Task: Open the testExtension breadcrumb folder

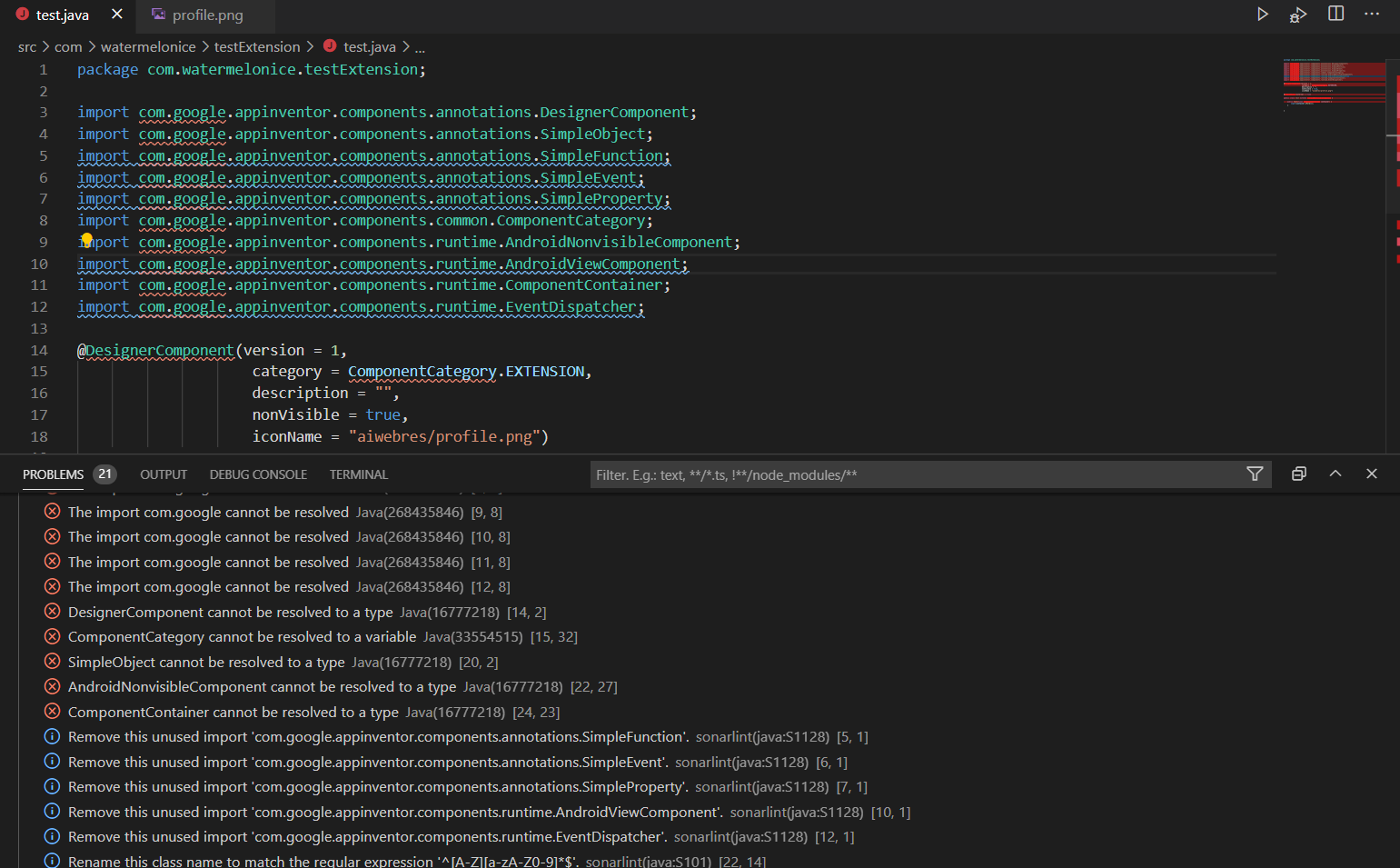Action: tap(257, 47)
